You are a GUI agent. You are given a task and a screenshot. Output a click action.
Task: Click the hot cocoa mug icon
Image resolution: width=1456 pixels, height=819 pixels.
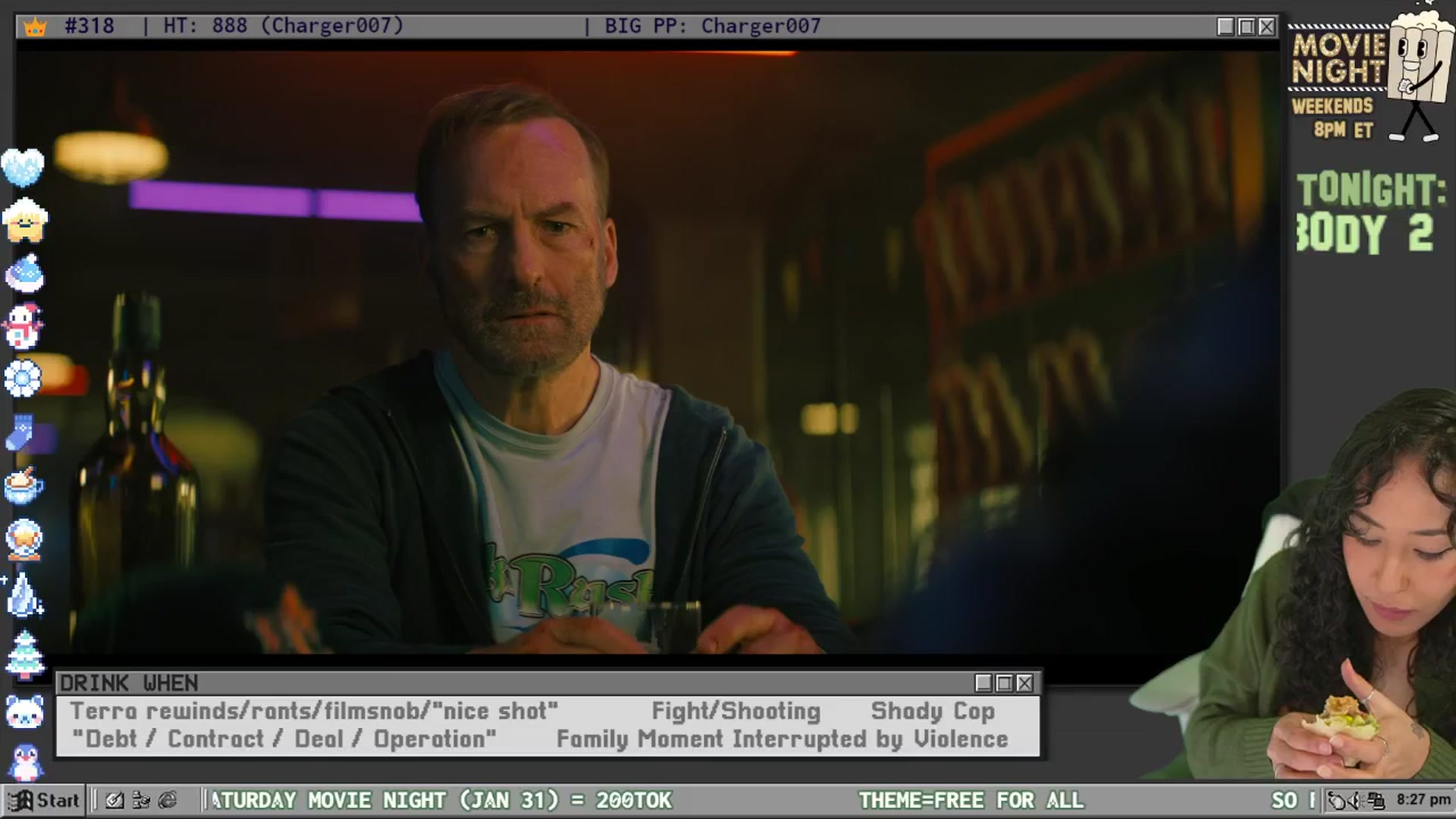(24, 486)
